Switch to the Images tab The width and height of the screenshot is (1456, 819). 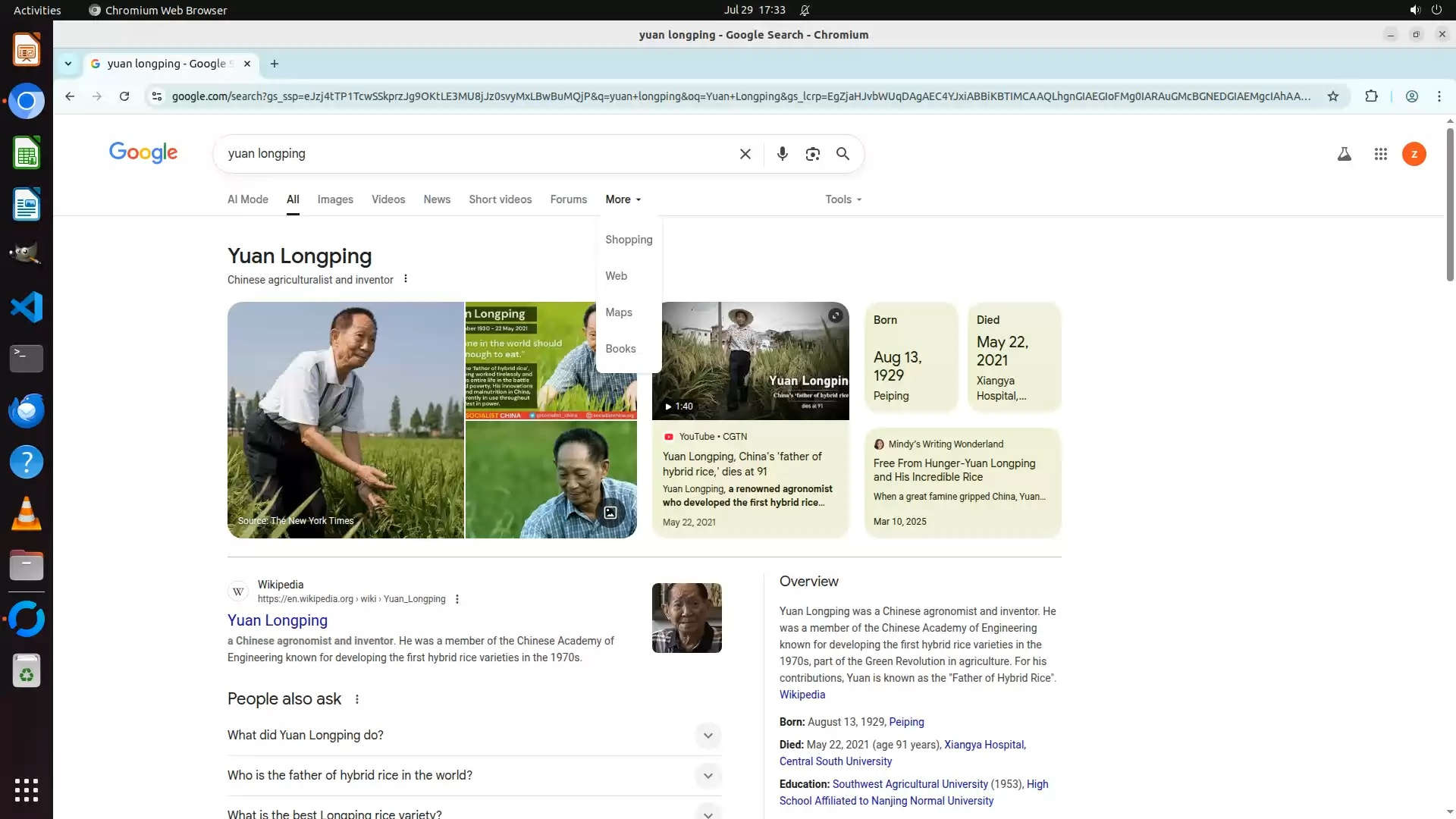point(334,199)
